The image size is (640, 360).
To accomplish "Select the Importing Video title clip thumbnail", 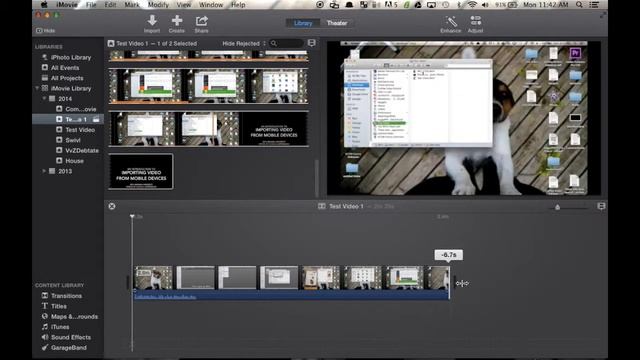I will tap(141, 171).
